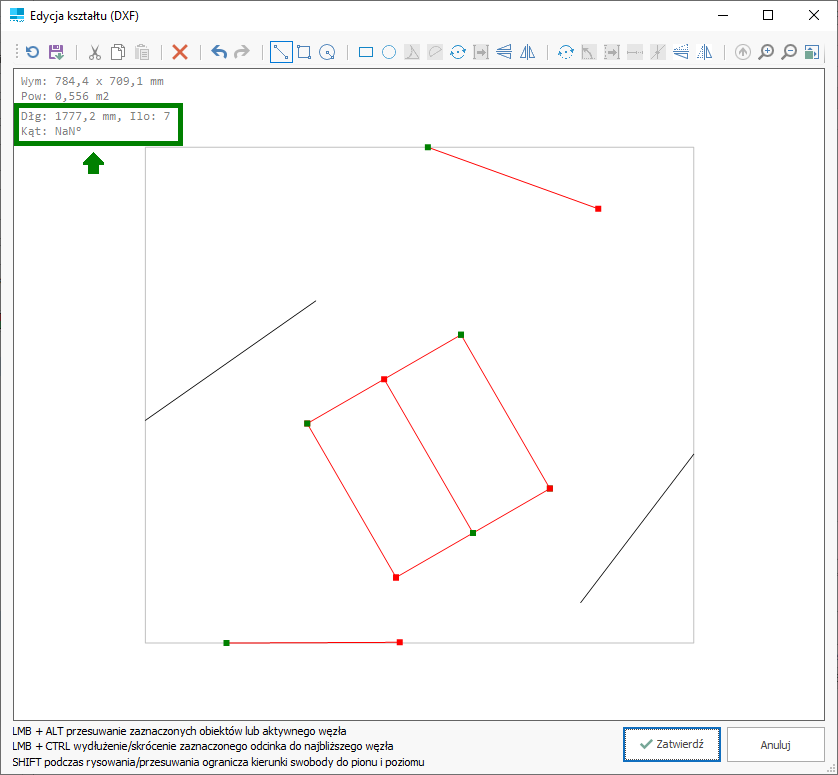The width and height of the screenshot is (838, 775).
Task: Click the purple save icon
Action: tap(56, 52)
